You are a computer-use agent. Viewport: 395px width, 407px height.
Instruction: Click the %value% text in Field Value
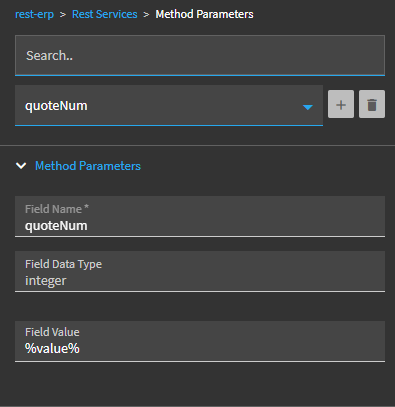(52, 348)
